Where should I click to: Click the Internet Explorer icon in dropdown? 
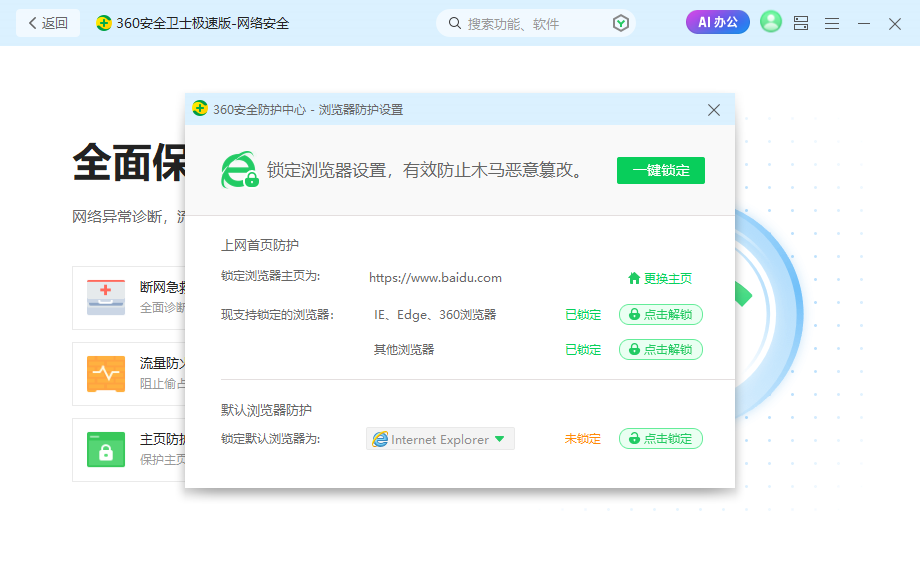380,439
